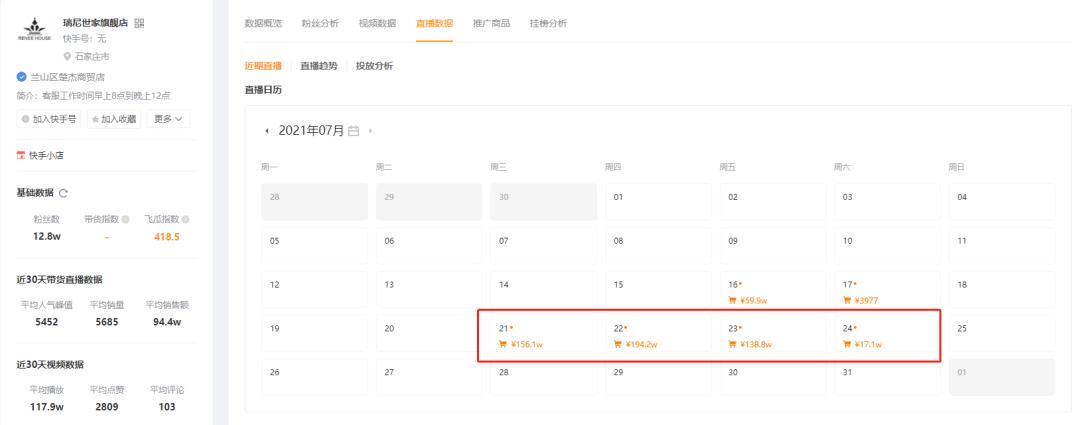Switch to the 视频数据 tab
The image size is (1080, 425).
click(377, 23)
